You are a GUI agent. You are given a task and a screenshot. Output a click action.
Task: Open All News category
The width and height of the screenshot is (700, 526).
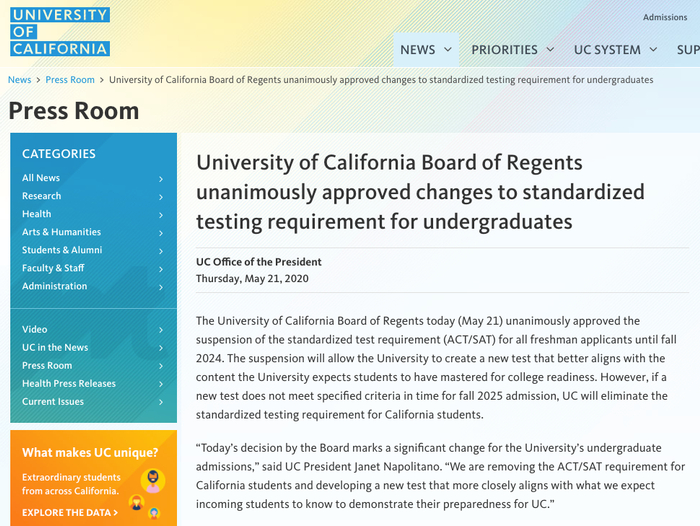[41, 178]
